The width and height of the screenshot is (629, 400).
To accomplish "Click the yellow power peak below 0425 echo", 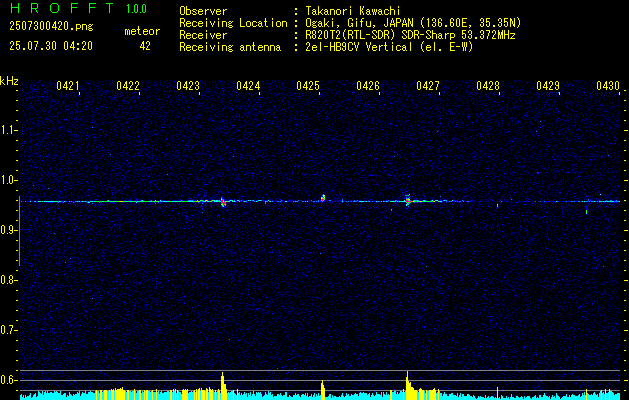I will (x=323, y=390).
